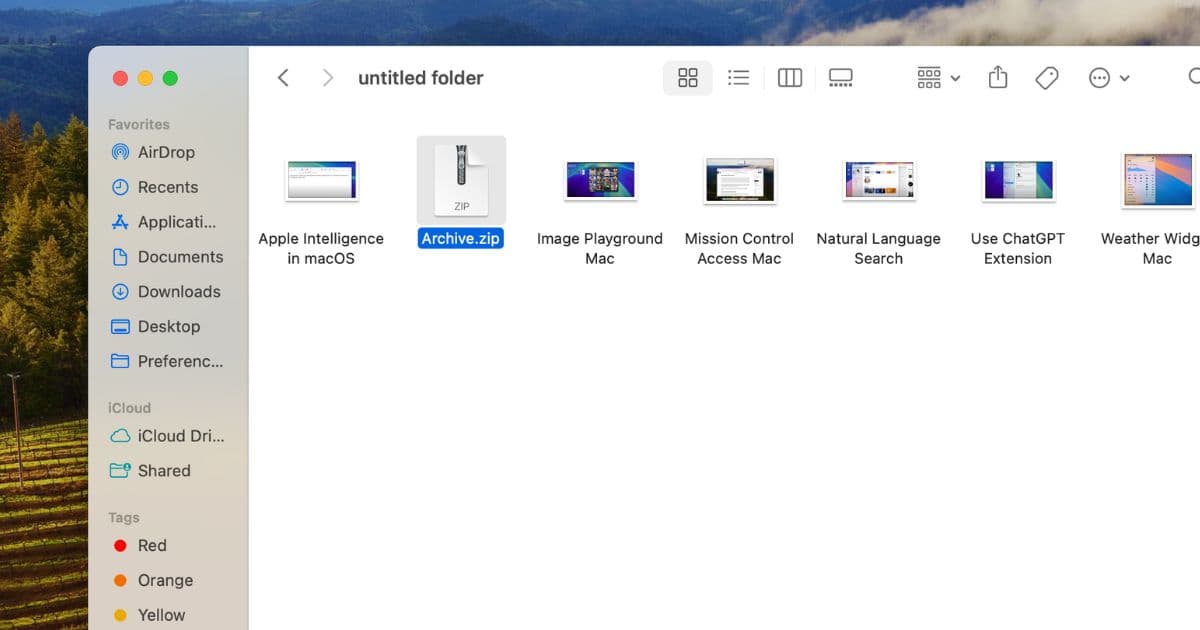Click the yellow minimize window button

pos(145,78)
